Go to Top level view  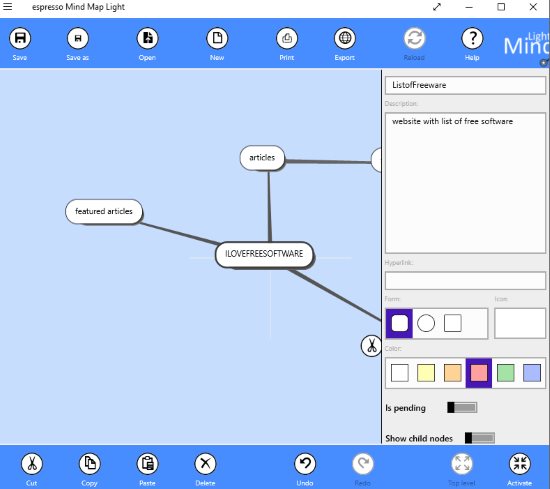462,464
